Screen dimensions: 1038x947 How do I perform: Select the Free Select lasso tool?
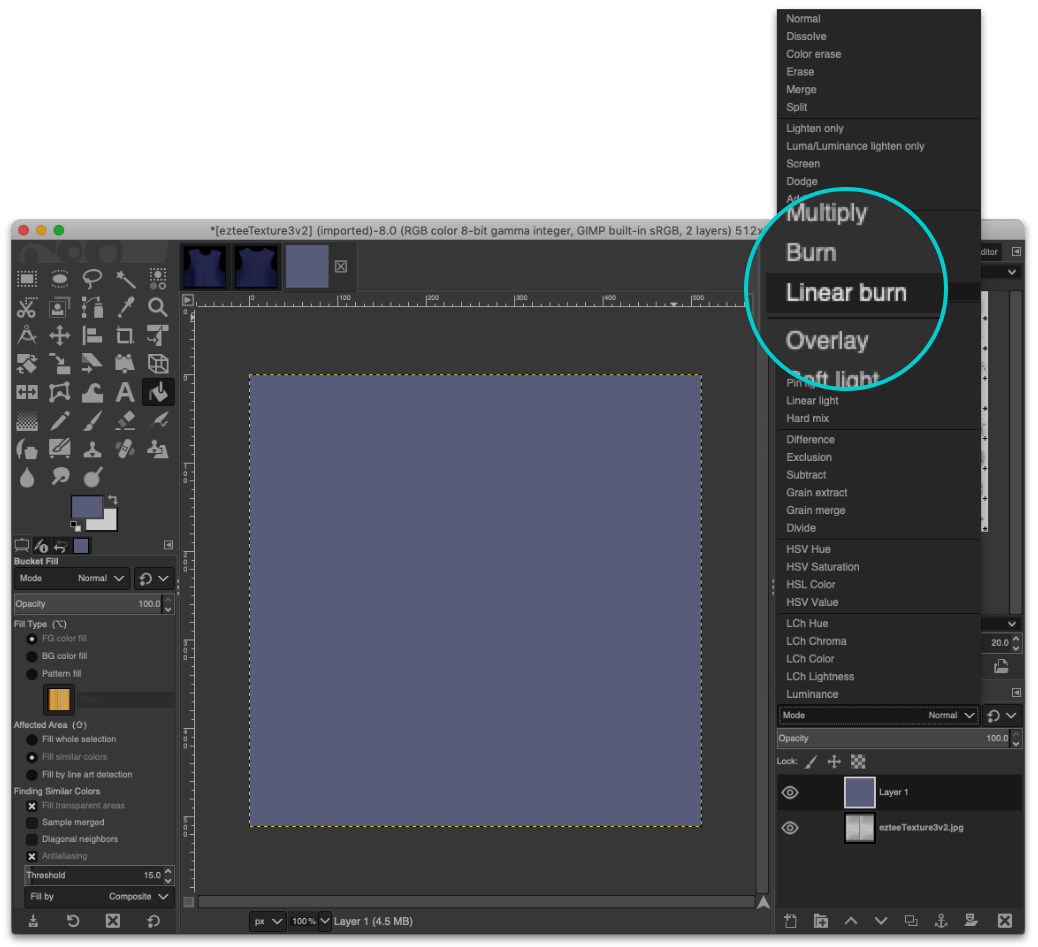tap(92, 279)
